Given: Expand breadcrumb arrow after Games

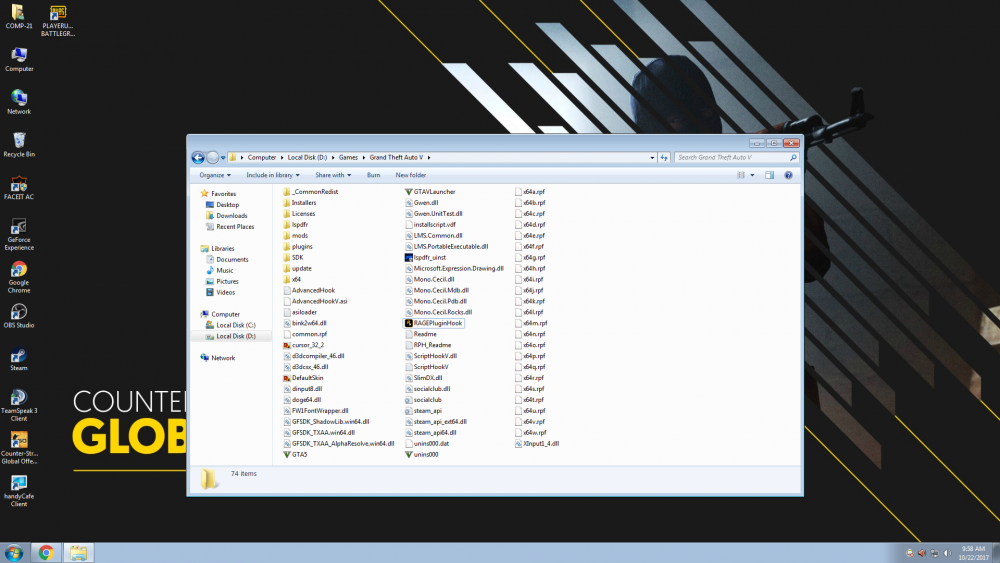Looking at the screenshot, I should (364, 157).
